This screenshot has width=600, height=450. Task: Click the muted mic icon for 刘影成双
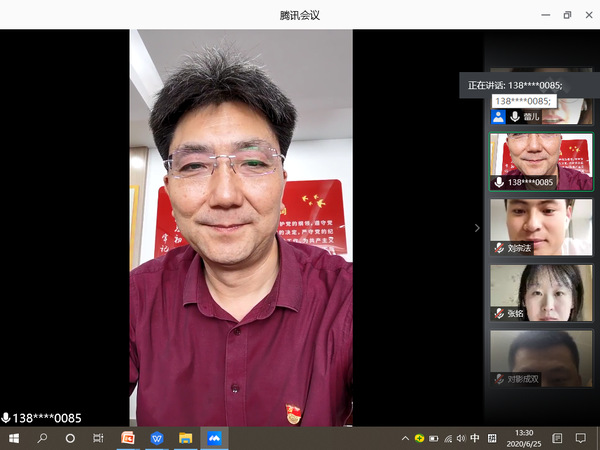(x=498, y=379)
